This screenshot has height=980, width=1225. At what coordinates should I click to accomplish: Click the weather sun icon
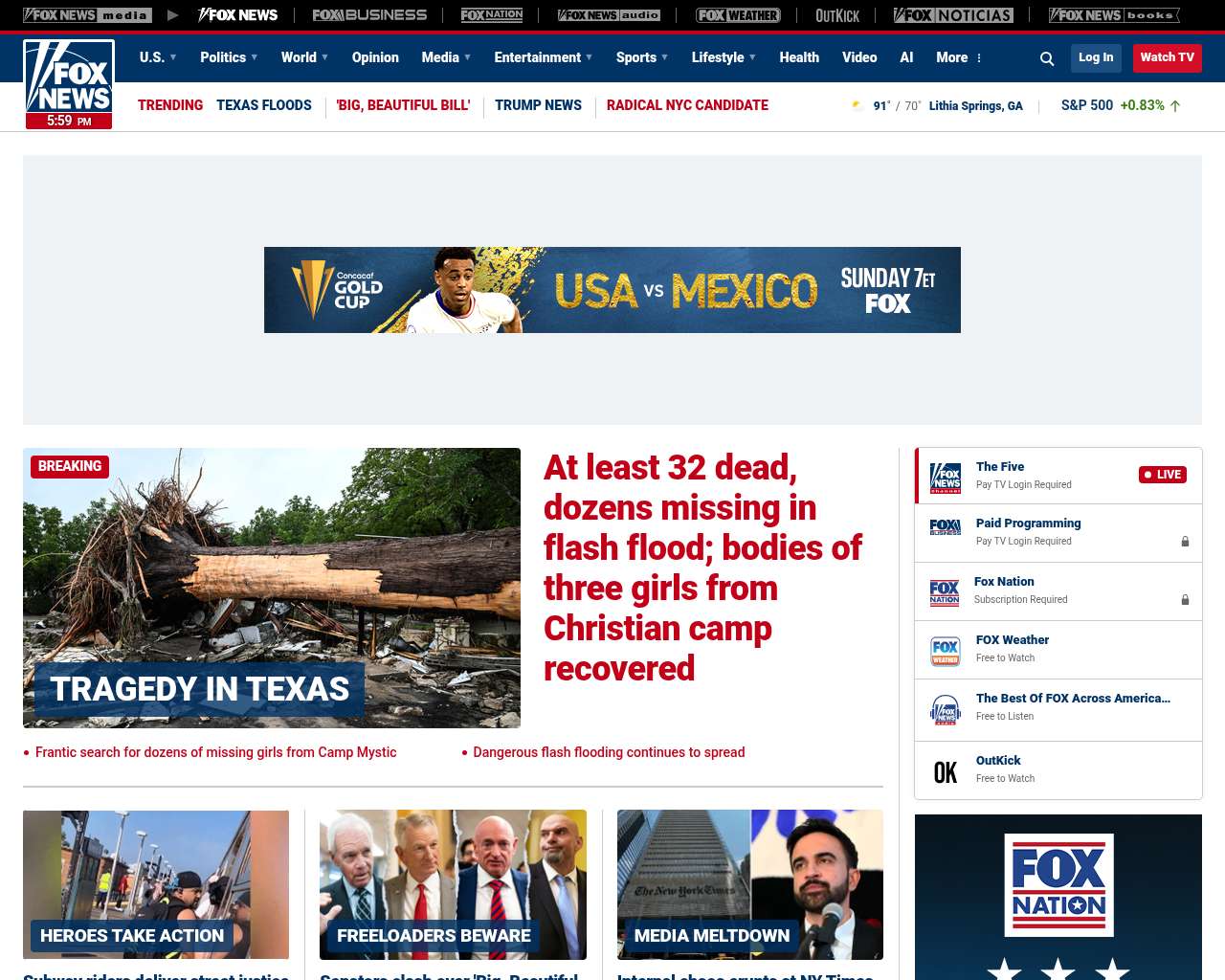pyautogui.click(x=857, y=105)
